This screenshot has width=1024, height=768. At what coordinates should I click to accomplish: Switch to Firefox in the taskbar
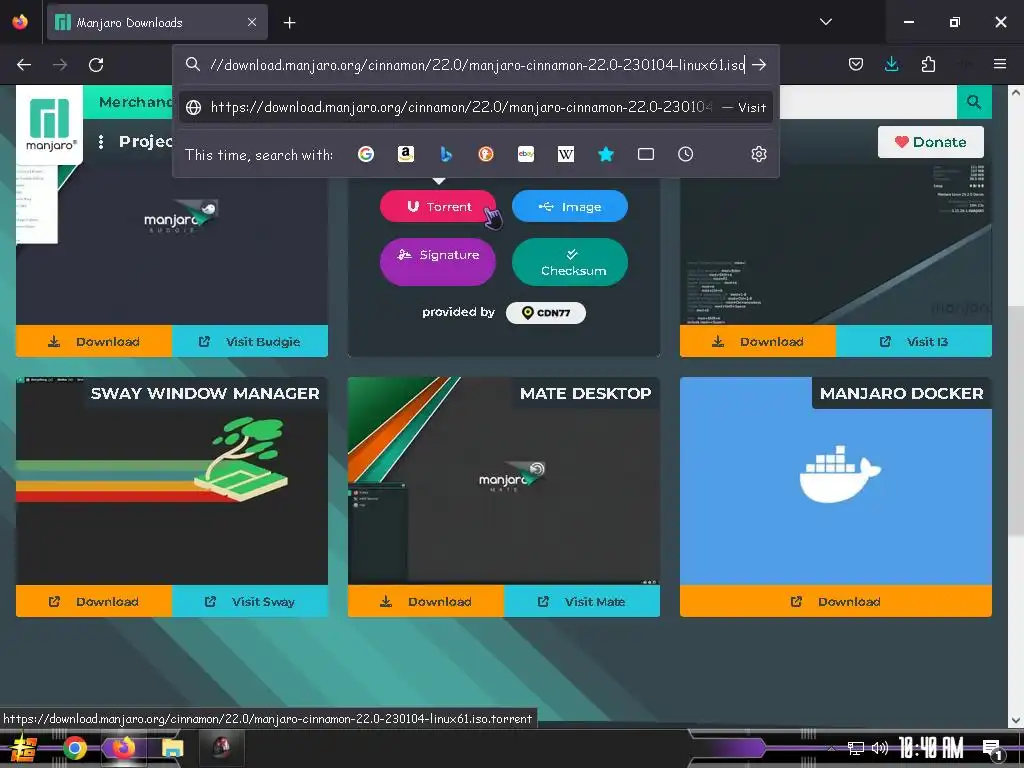coord(123,747)
